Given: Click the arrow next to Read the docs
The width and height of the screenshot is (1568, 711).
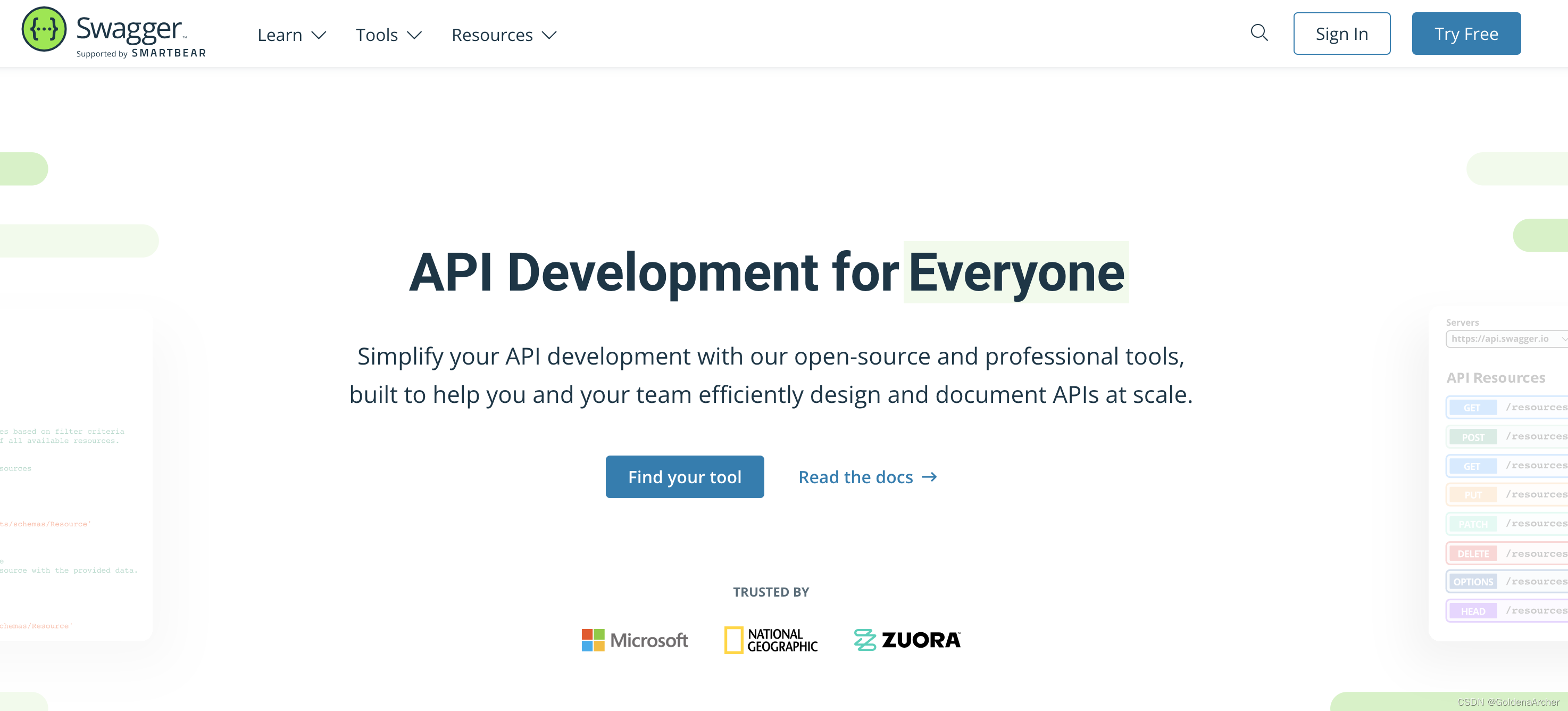Looking at the screenshot, I should point(930,477).
